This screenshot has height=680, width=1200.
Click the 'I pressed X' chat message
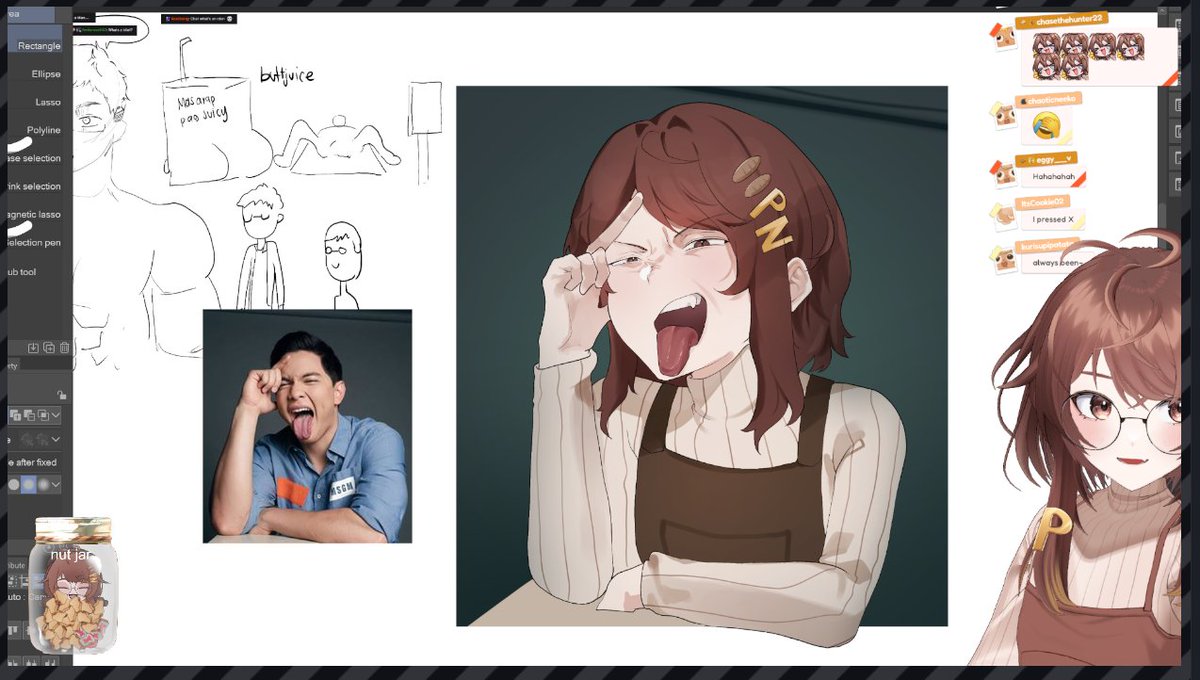point(1052,220)
